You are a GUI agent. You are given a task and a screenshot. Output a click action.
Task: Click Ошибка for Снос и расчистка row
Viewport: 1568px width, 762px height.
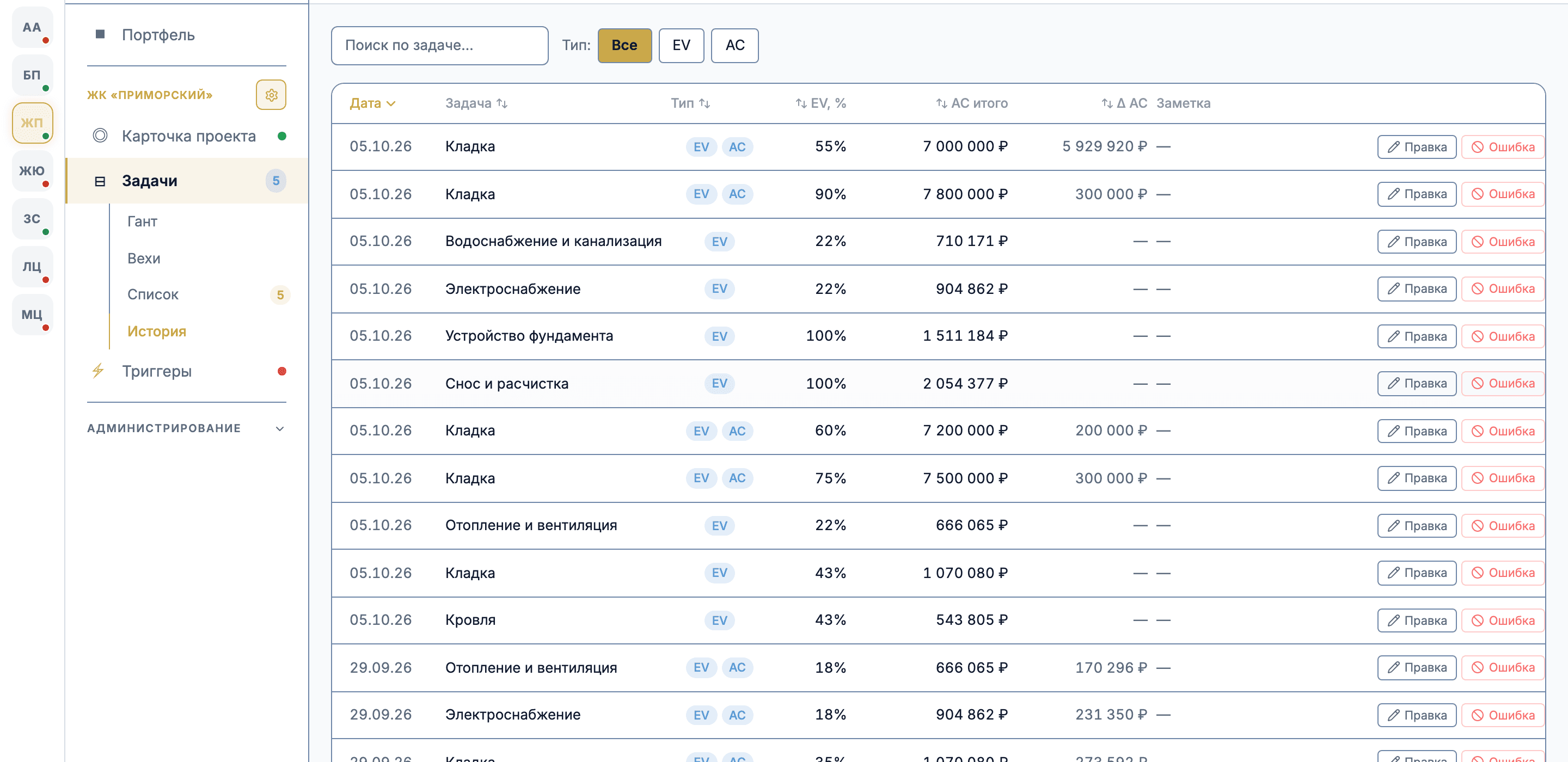pyautogui.click(x=1503, y=383)
